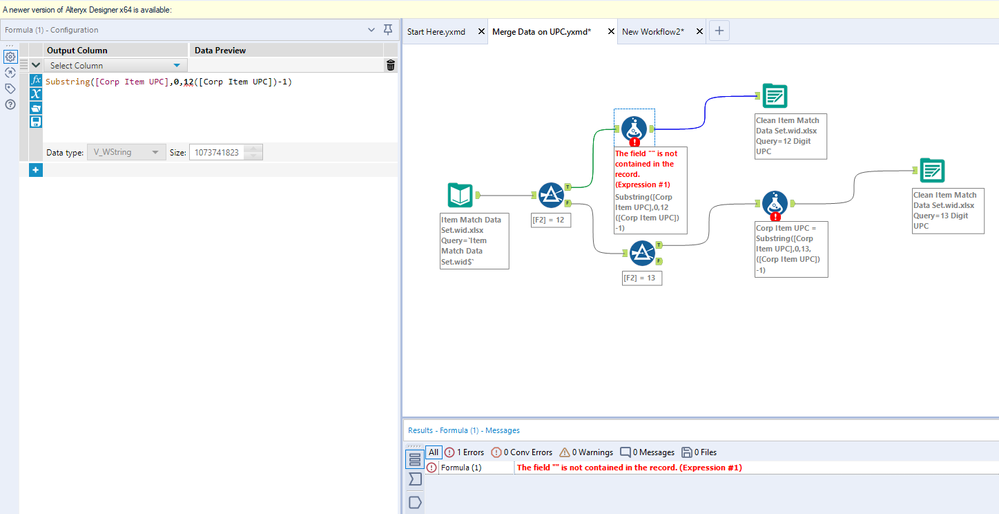
Task: Click the Query=13 Digit UPC output annotation
Action: point(948,210)
